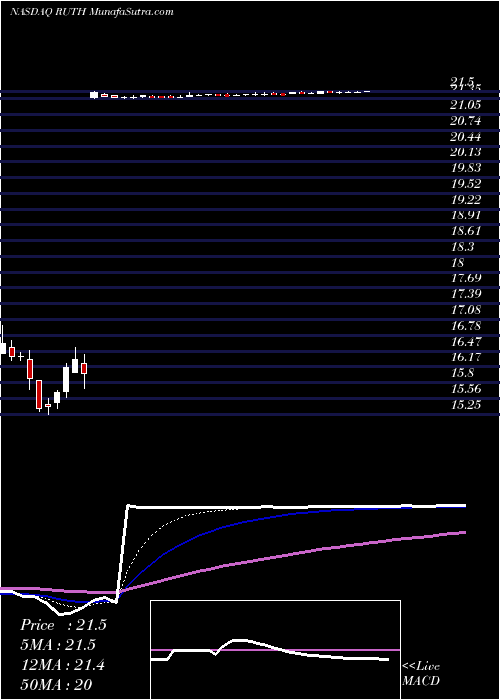Click the 19.52 price axis label
Screen dimensions: 500x700
pyautogui.click(x=466, y=183)
